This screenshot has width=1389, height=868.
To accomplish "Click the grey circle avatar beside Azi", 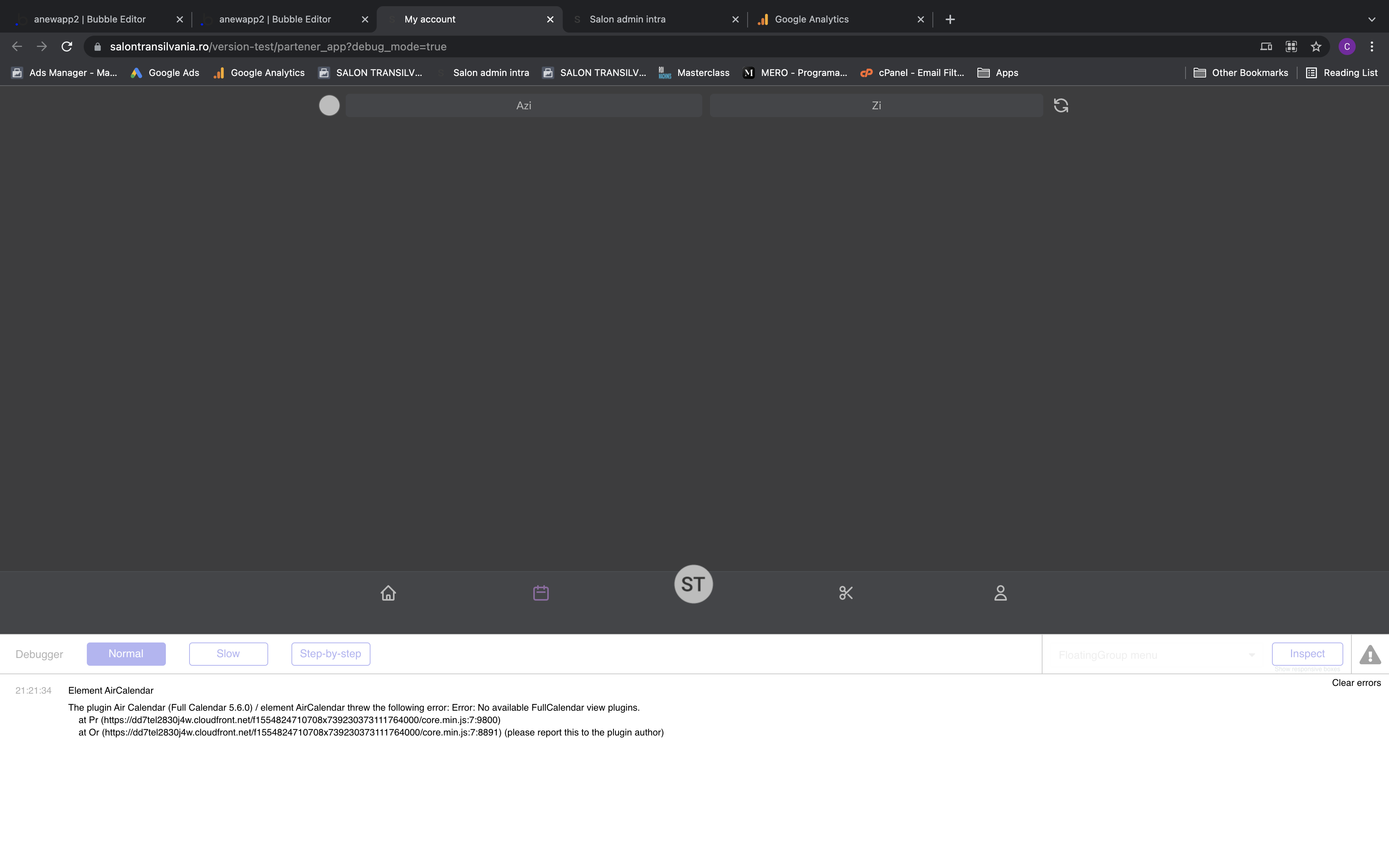I will tap(329, 105).
